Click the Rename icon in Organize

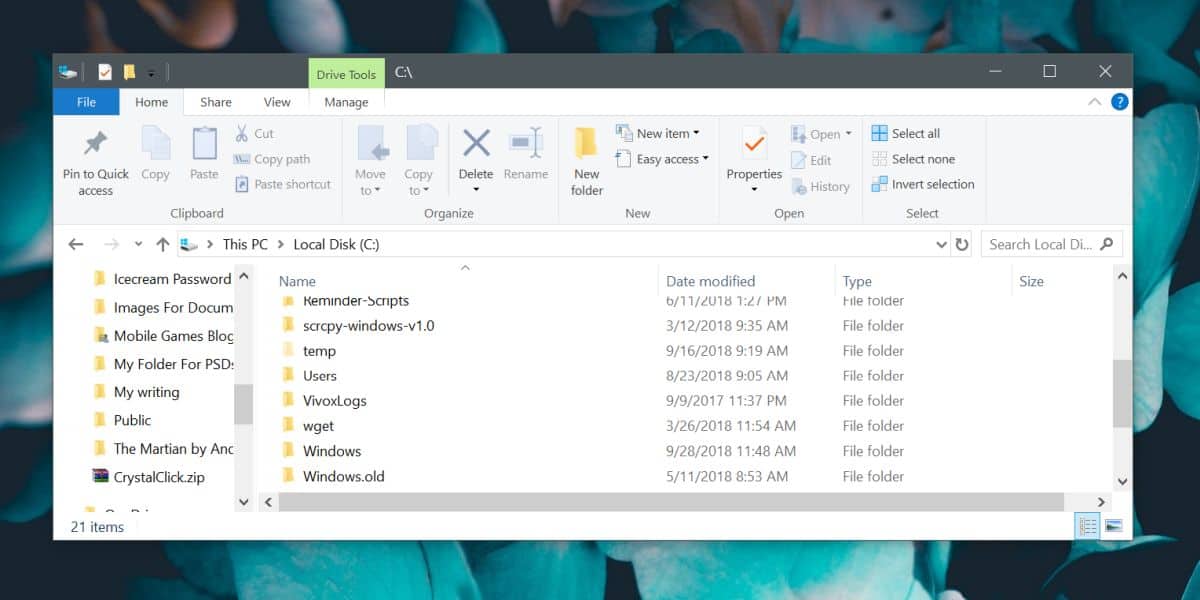pos(526,144)
